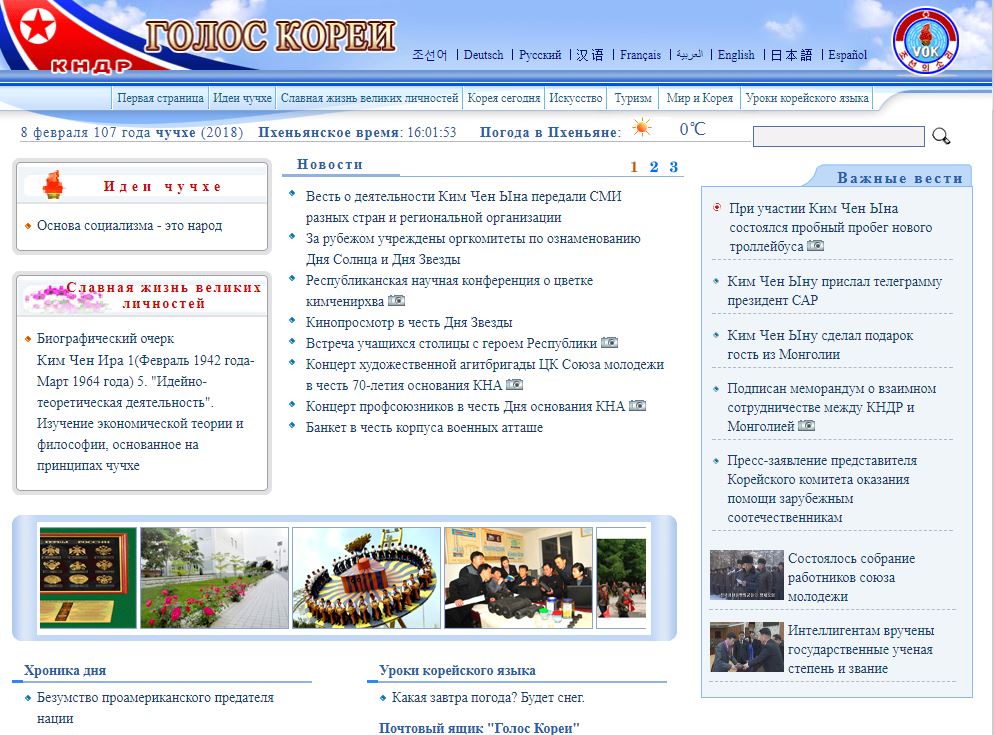Click the amusement ride carousel thumbnail
Viewport: 994px width, 735px height.
[366, 578]
